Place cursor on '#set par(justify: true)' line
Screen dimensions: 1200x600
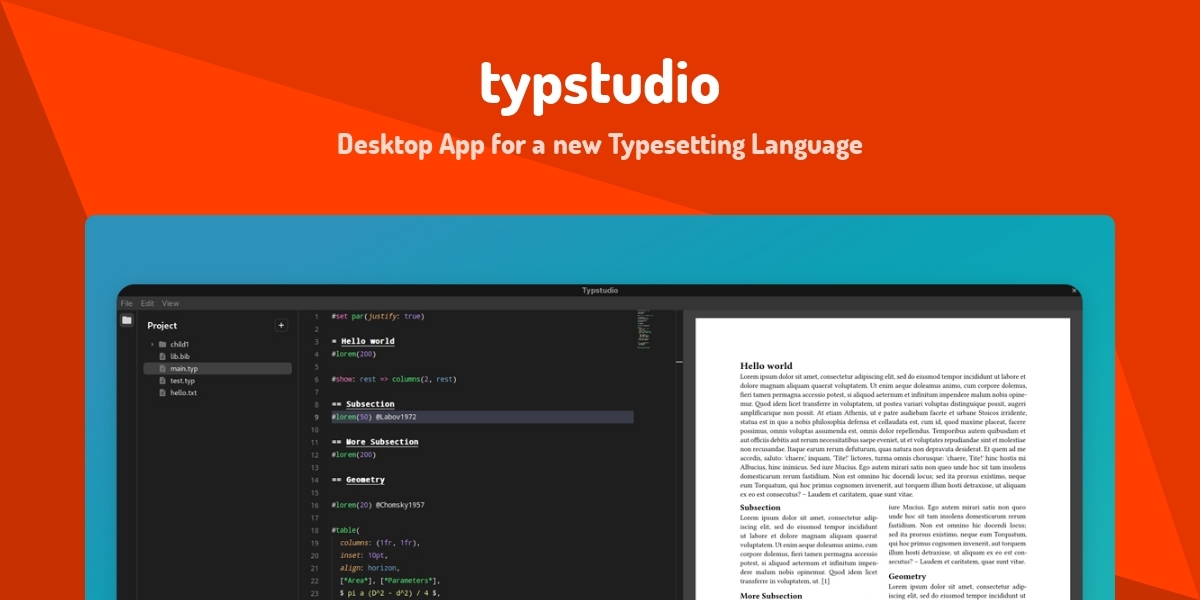point(378,316)
